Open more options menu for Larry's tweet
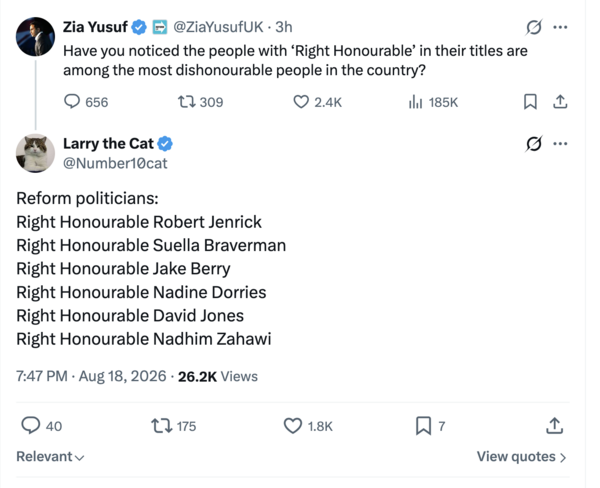Viewport: 600px width, 488px height. 560,144
